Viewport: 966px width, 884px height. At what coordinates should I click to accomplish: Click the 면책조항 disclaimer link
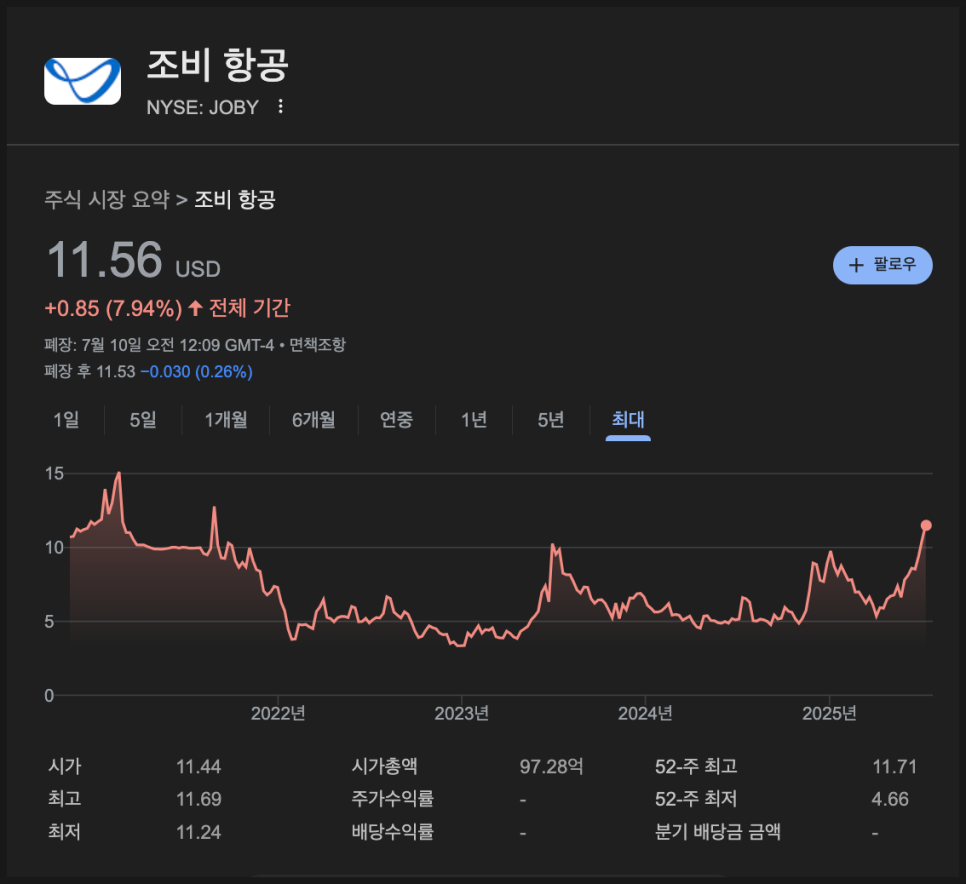[x=317, y=345]
